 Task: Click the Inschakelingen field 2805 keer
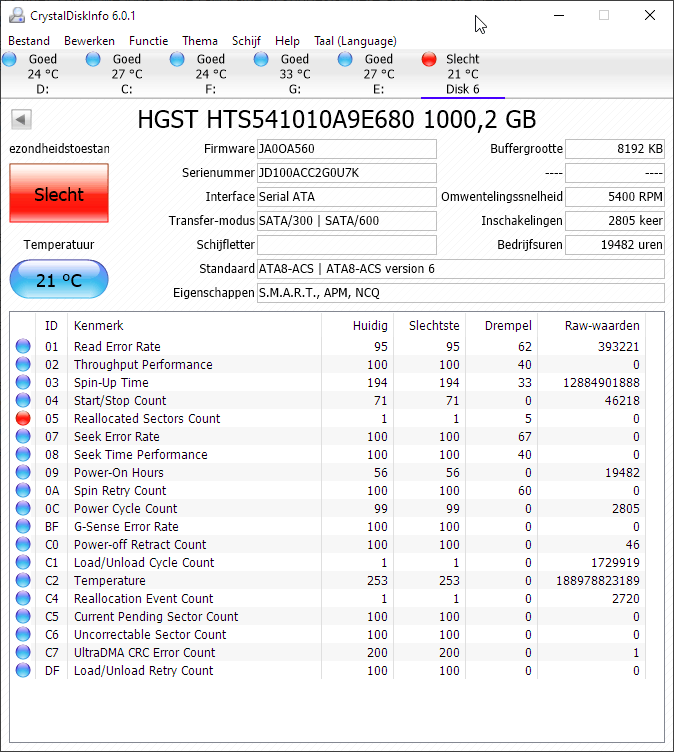coord(615,221)
